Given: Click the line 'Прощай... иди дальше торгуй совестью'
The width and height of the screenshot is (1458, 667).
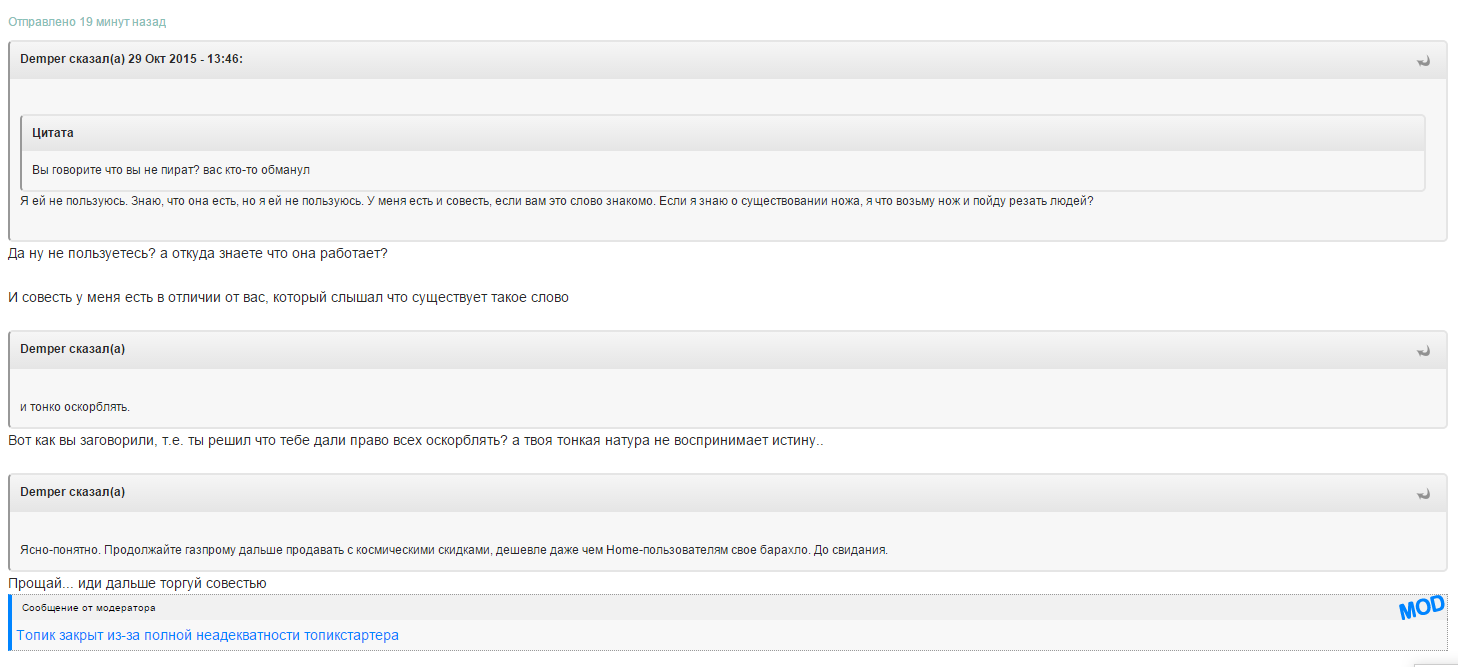Looking at the screenshot, I should pos(137,583).
